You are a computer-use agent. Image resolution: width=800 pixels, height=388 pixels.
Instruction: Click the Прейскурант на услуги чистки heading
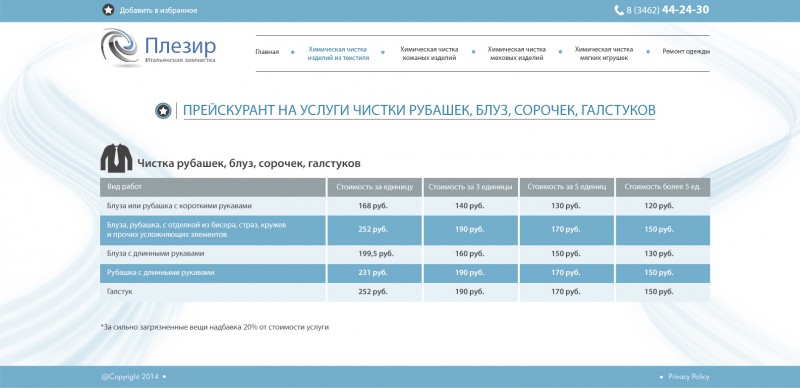pyautogui.click(x=419, y=110)
